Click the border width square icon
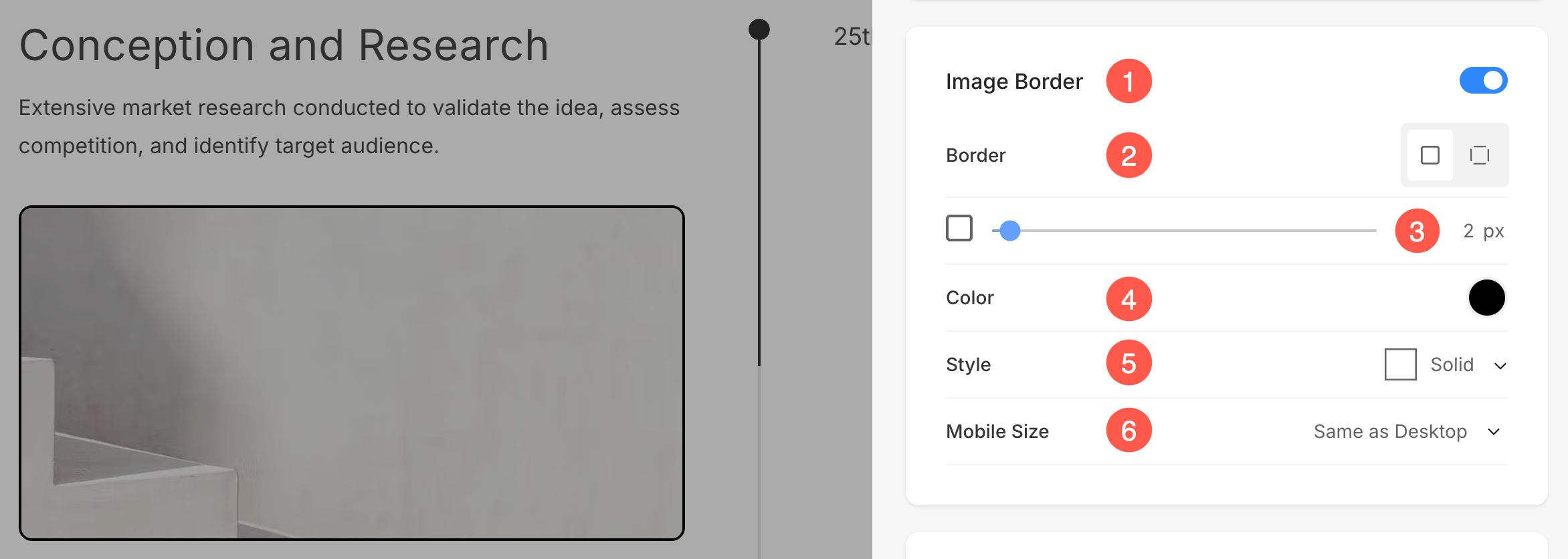 (959, 228)
